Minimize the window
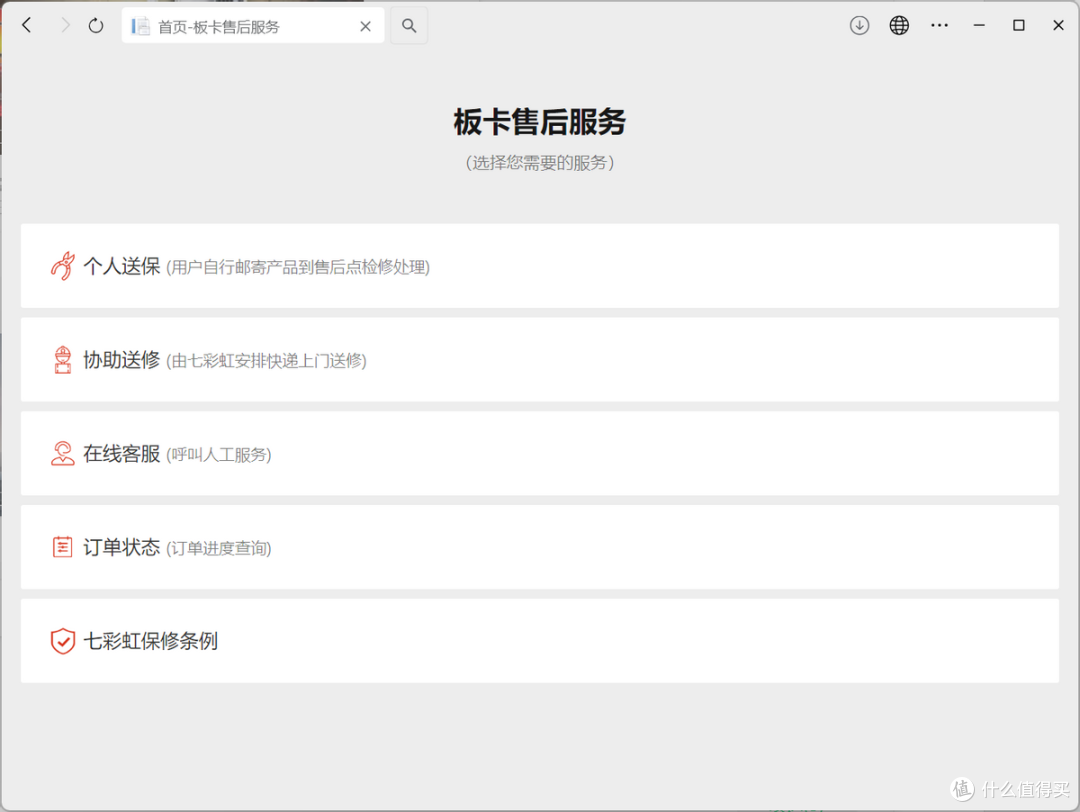 point(979,25)
